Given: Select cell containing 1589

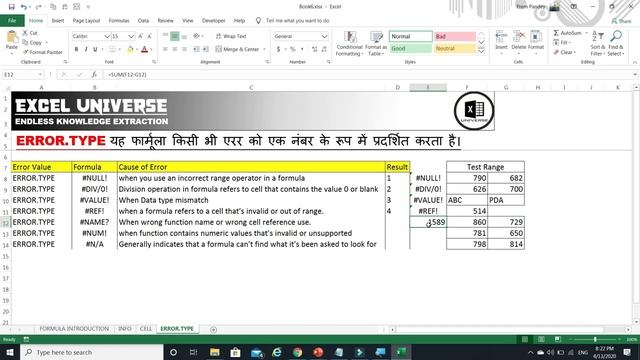Looking at the screenshot, I should [428, 222].
